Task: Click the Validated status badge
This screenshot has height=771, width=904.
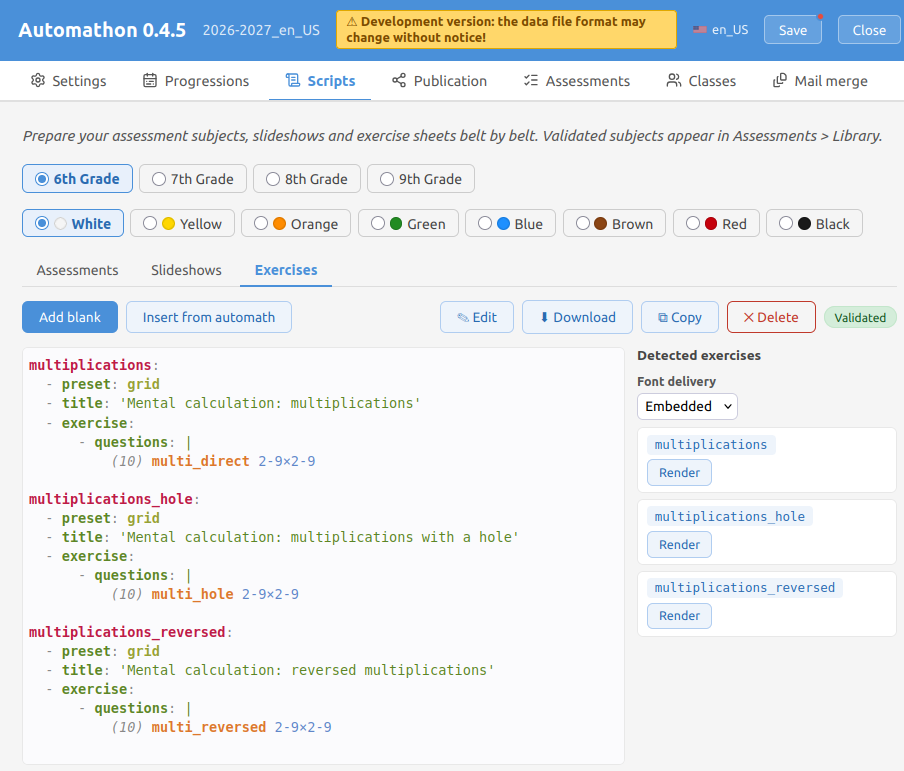Action: click(x=860, y=318)
